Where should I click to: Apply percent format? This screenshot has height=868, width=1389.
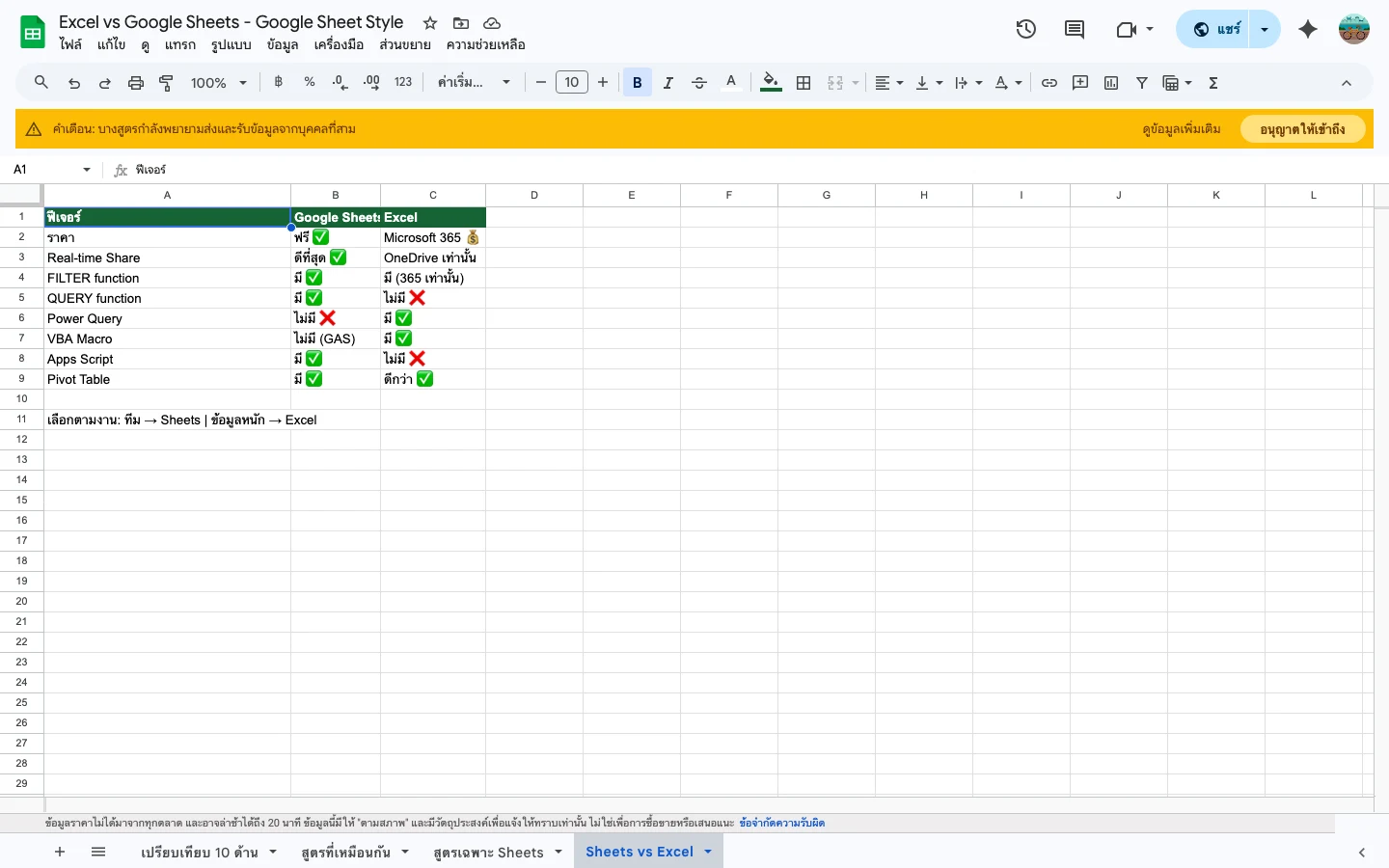(x=309, y=82)
